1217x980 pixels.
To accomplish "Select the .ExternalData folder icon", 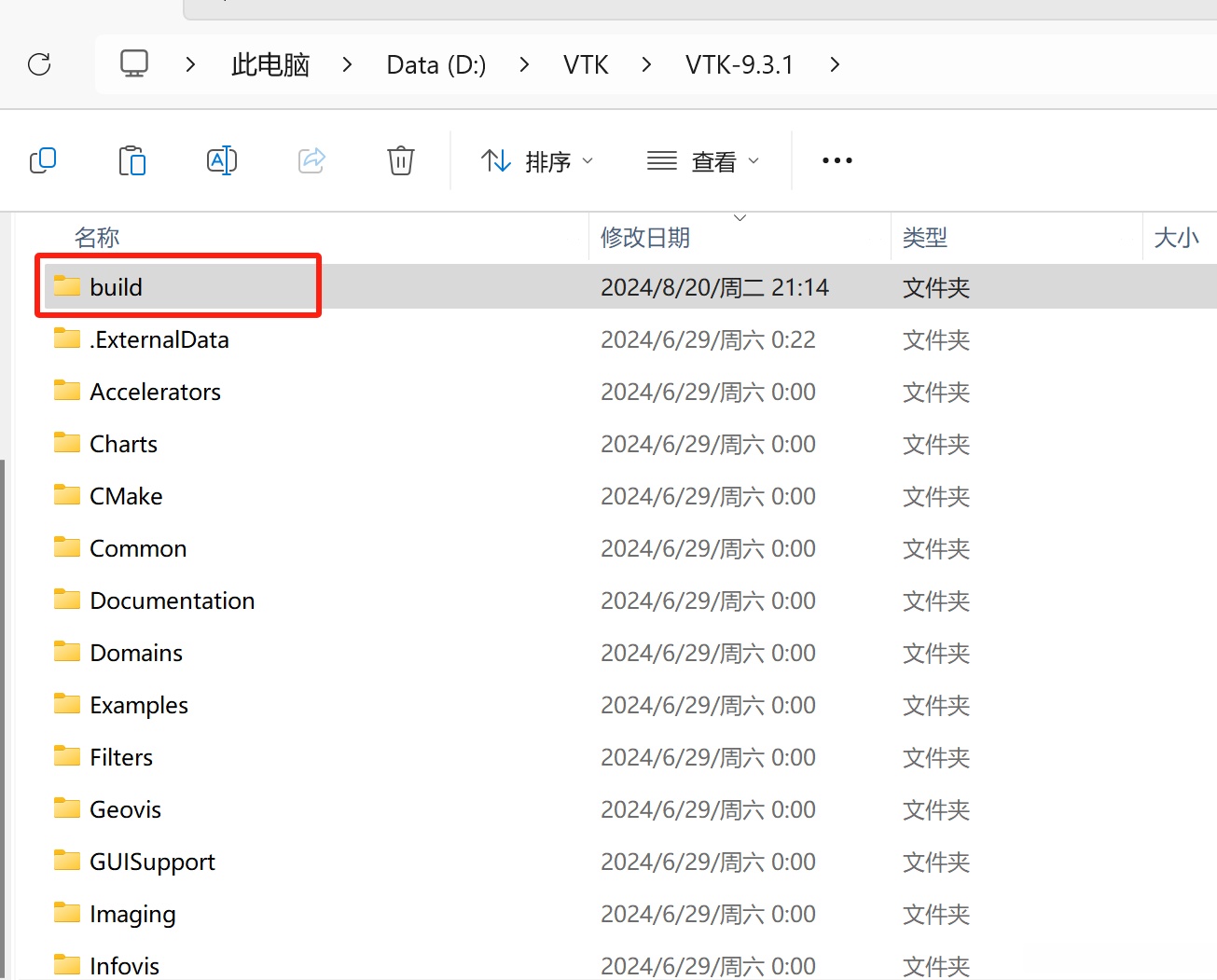I will (x=67, y=338).
